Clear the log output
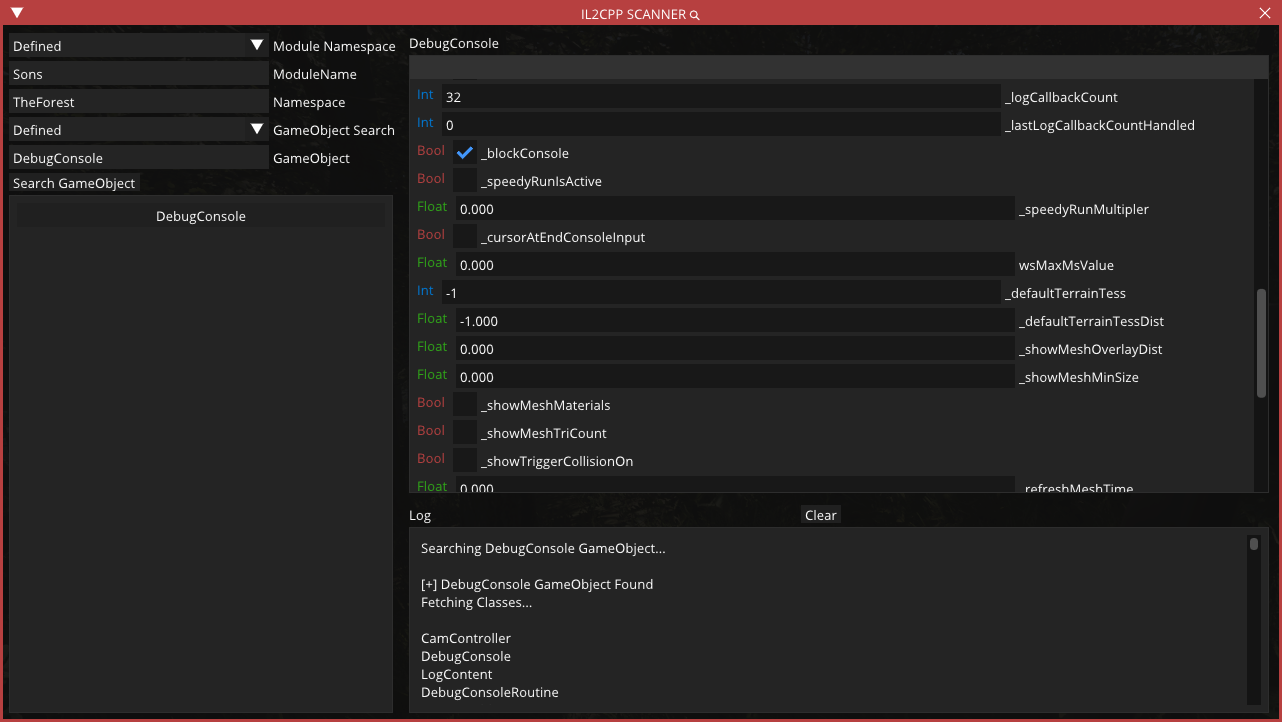The width and height of the screenshot is (1282, 722). (820, 515)
